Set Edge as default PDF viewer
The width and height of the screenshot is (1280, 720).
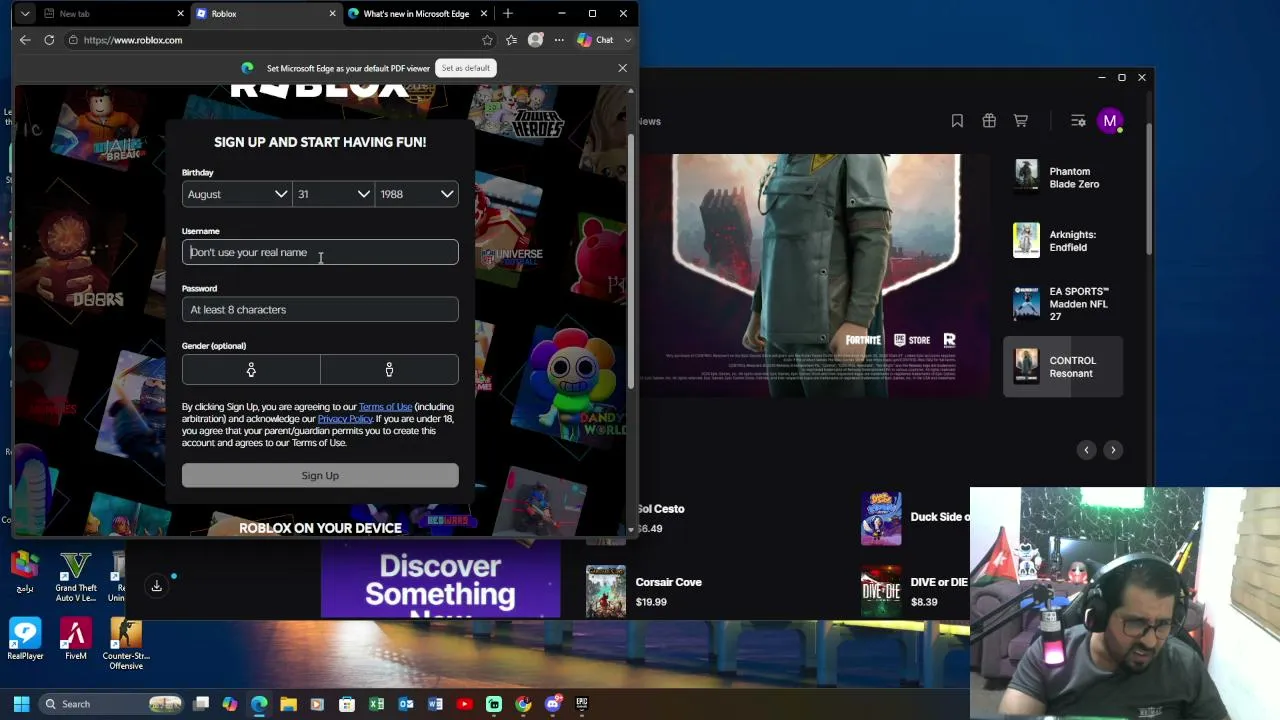tap(466, 68)
